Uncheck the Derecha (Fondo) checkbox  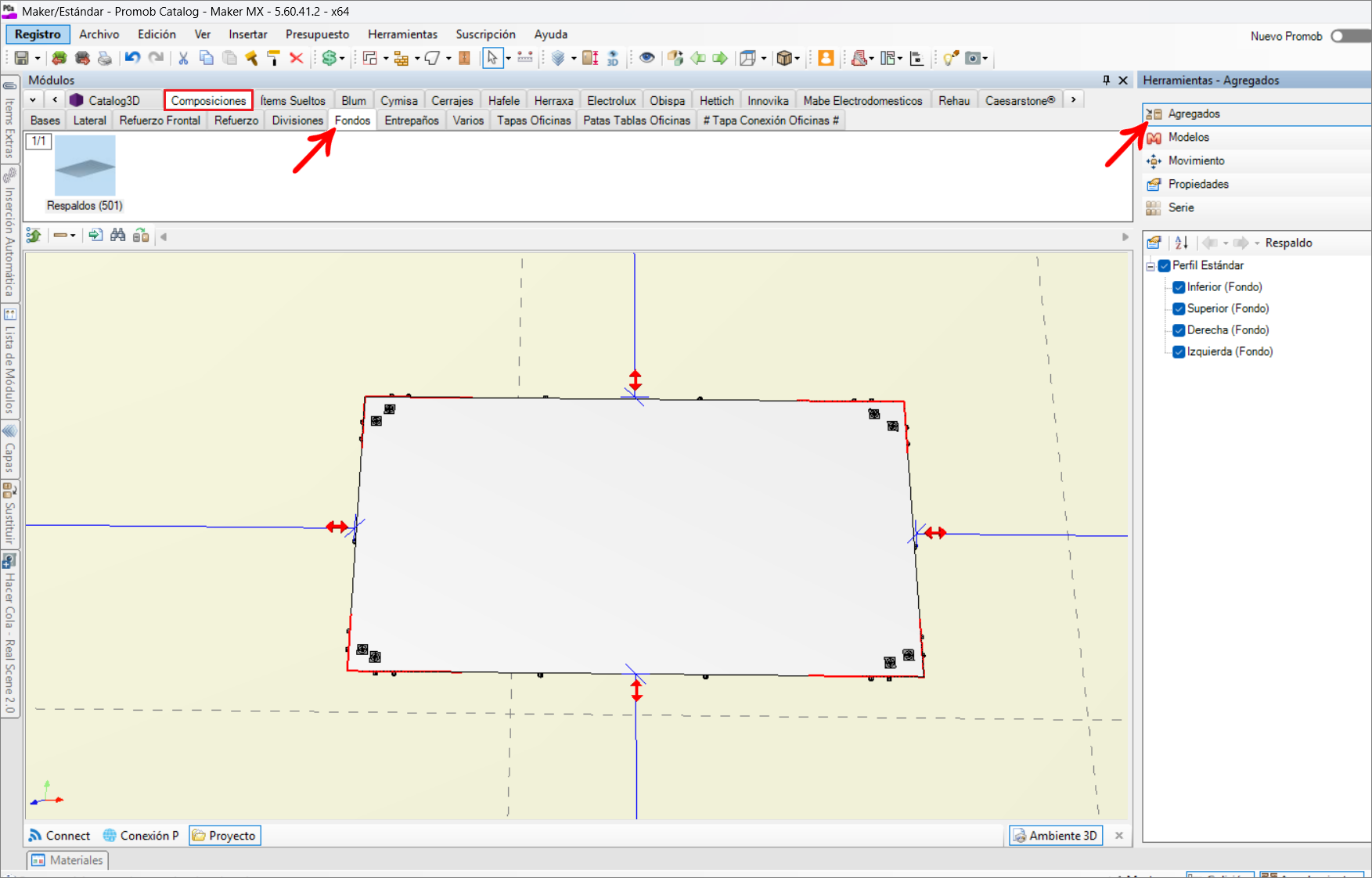pos(1179,330)
